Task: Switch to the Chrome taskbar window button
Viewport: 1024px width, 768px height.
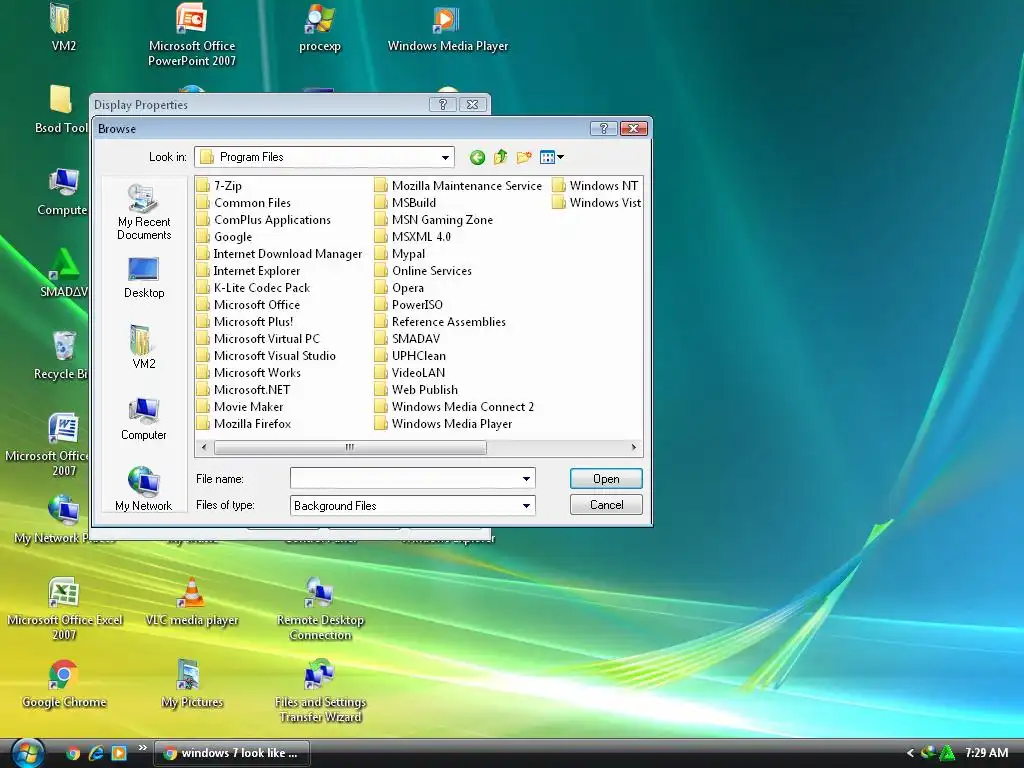Action: coord(231,753)
